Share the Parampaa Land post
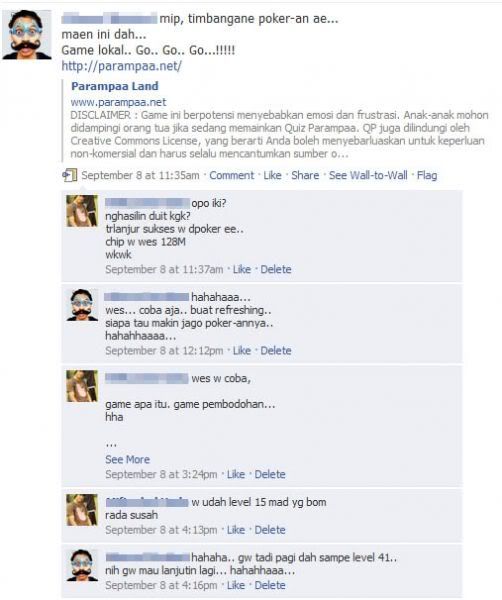The image size is (502, 600). tap(305, 175)
